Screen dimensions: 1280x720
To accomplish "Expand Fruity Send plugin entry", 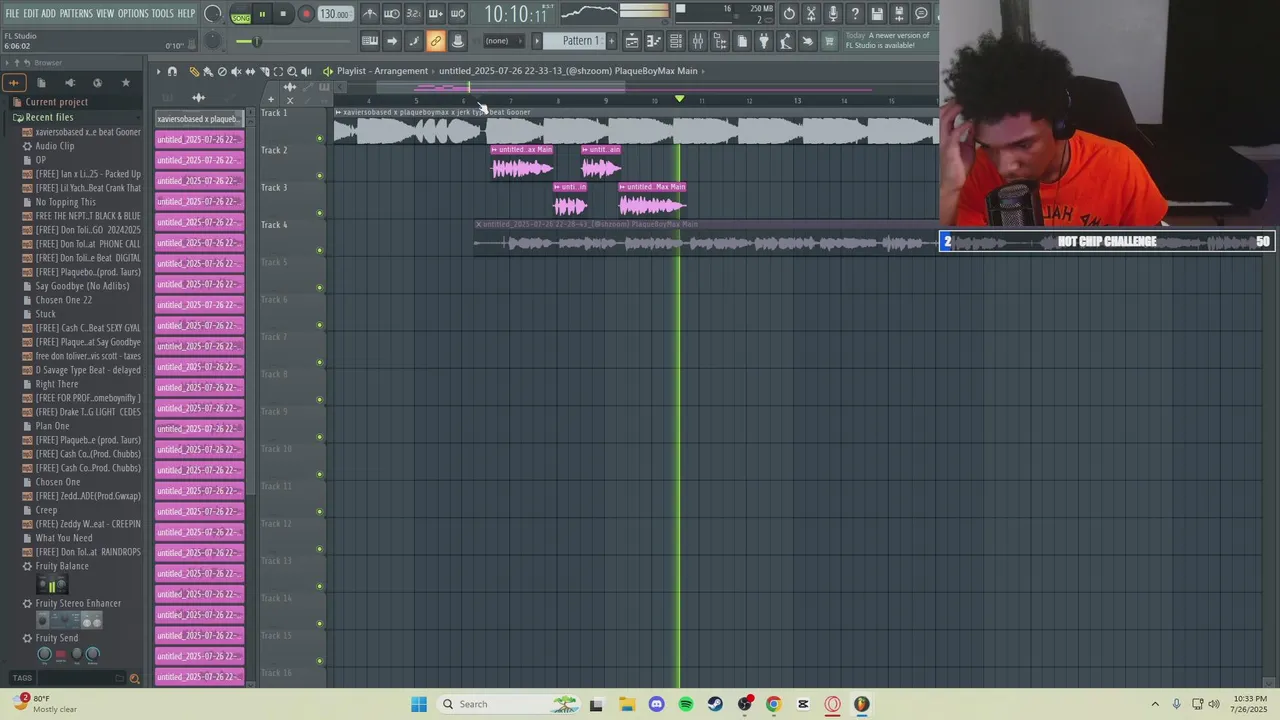I will [x=56, y=638].
